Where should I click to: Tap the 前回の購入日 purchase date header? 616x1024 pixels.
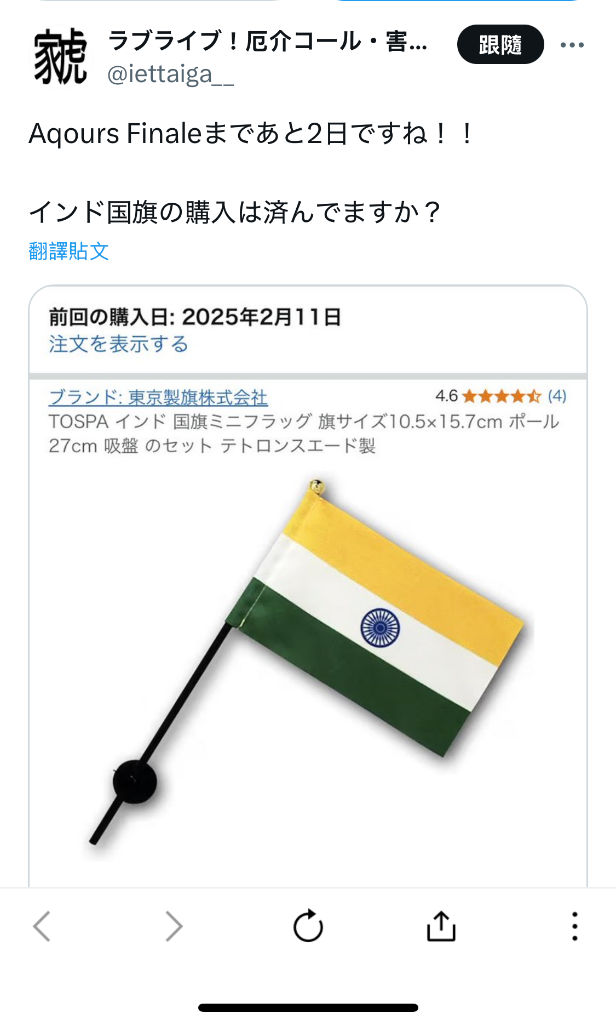pyautogui.click(x=195, y=317)
